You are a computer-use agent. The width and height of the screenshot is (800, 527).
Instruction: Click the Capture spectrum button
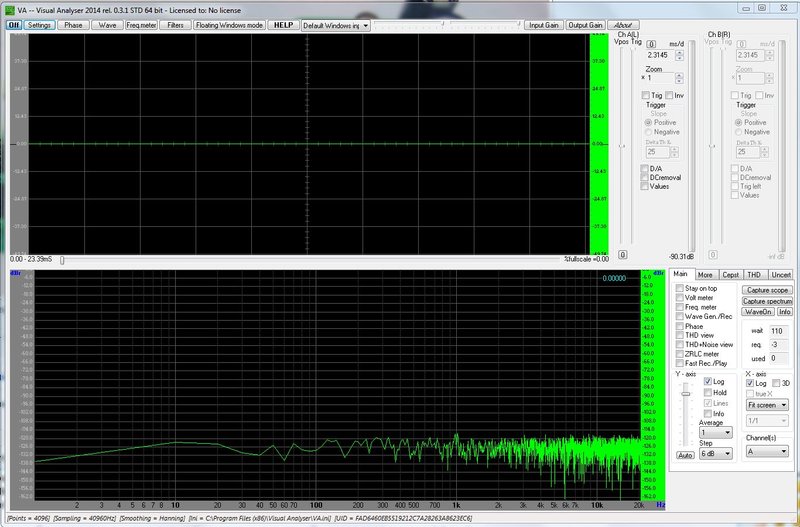[x=767, y=300]
